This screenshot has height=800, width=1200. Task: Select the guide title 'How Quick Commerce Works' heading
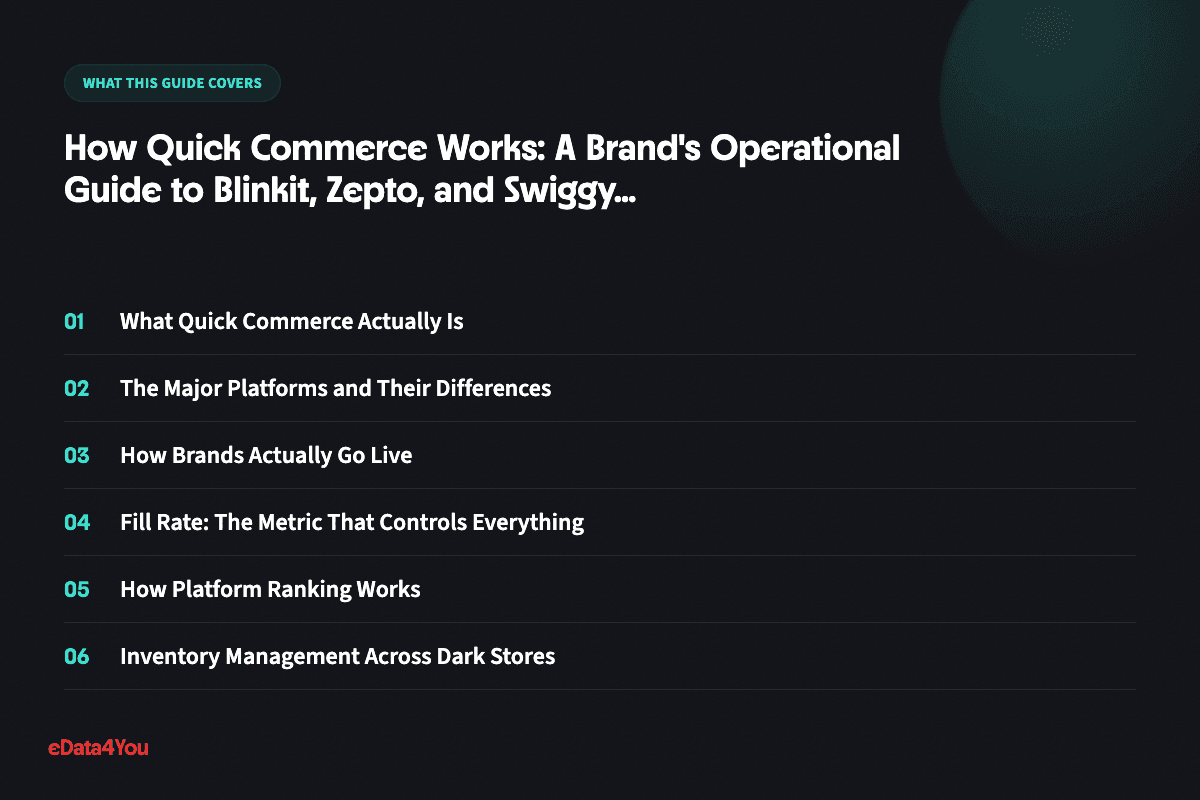coord(482,168)
